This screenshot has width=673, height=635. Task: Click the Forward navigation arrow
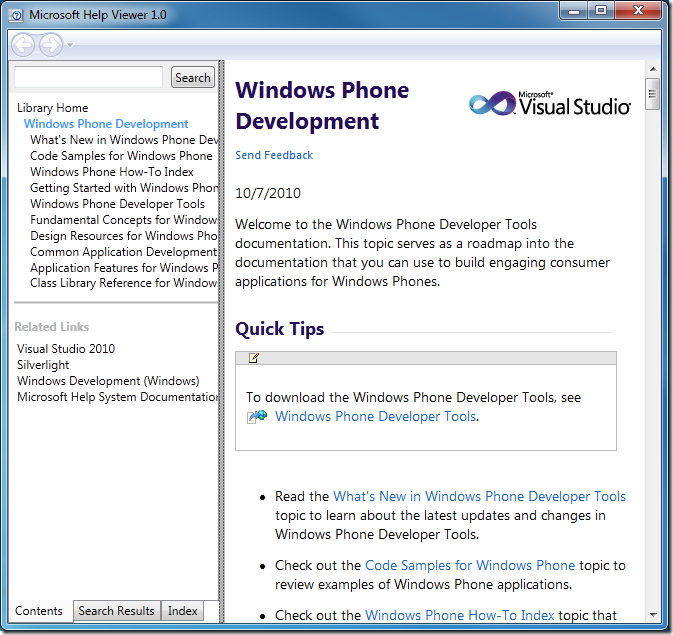tap(51, 45)
